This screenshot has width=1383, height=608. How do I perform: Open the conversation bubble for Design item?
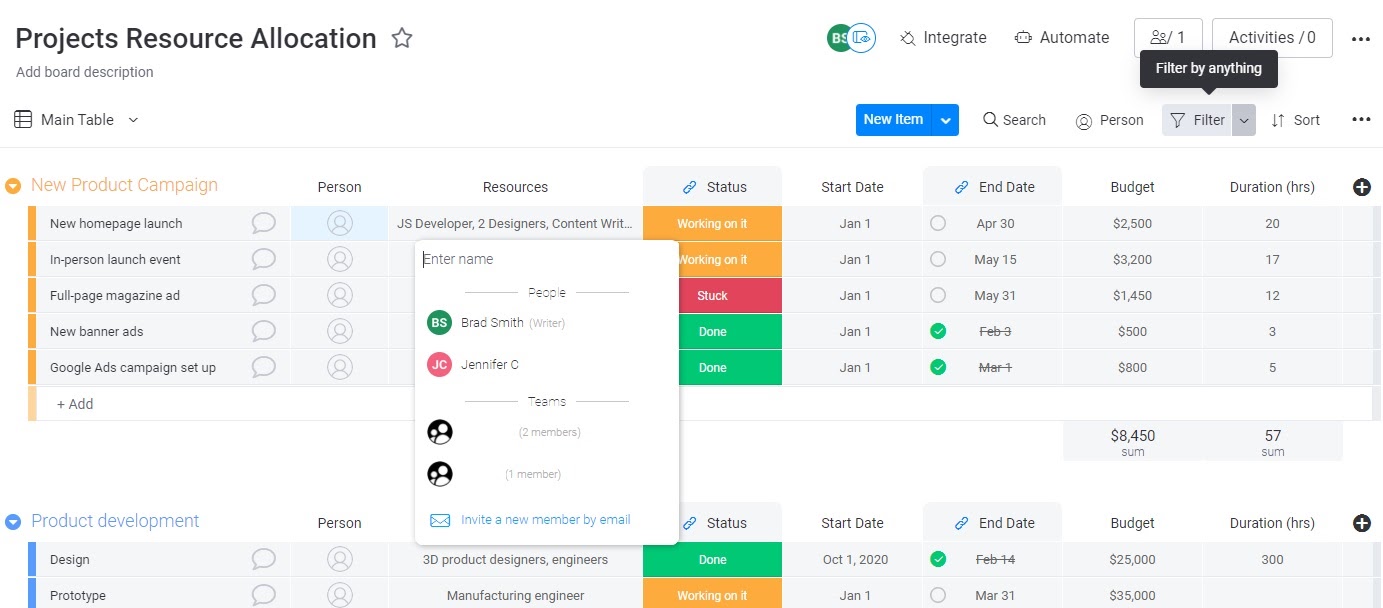(x=264, y=560)
